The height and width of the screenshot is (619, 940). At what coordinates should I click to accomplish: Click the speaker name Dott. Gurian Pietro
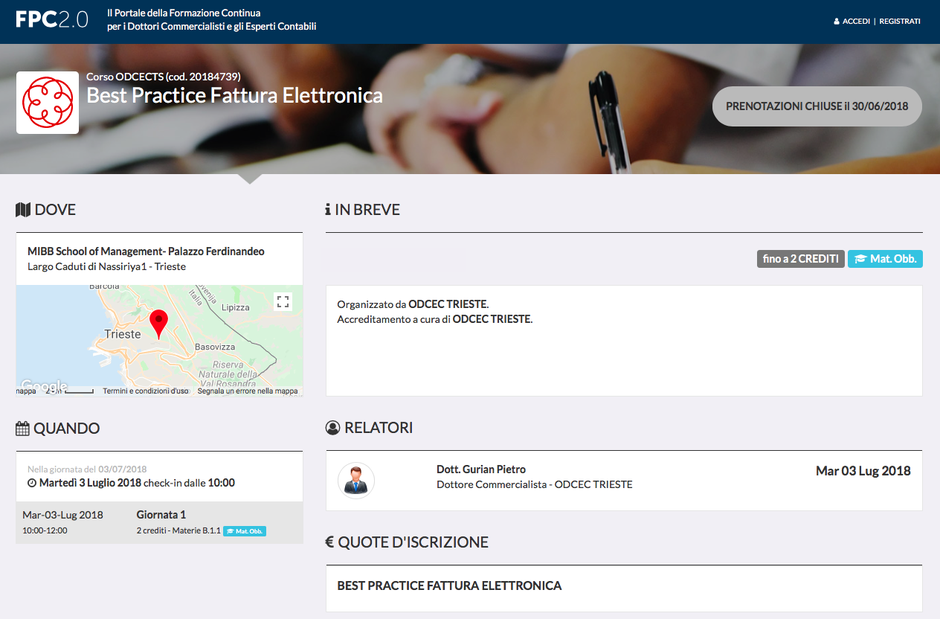click(481, 469)
